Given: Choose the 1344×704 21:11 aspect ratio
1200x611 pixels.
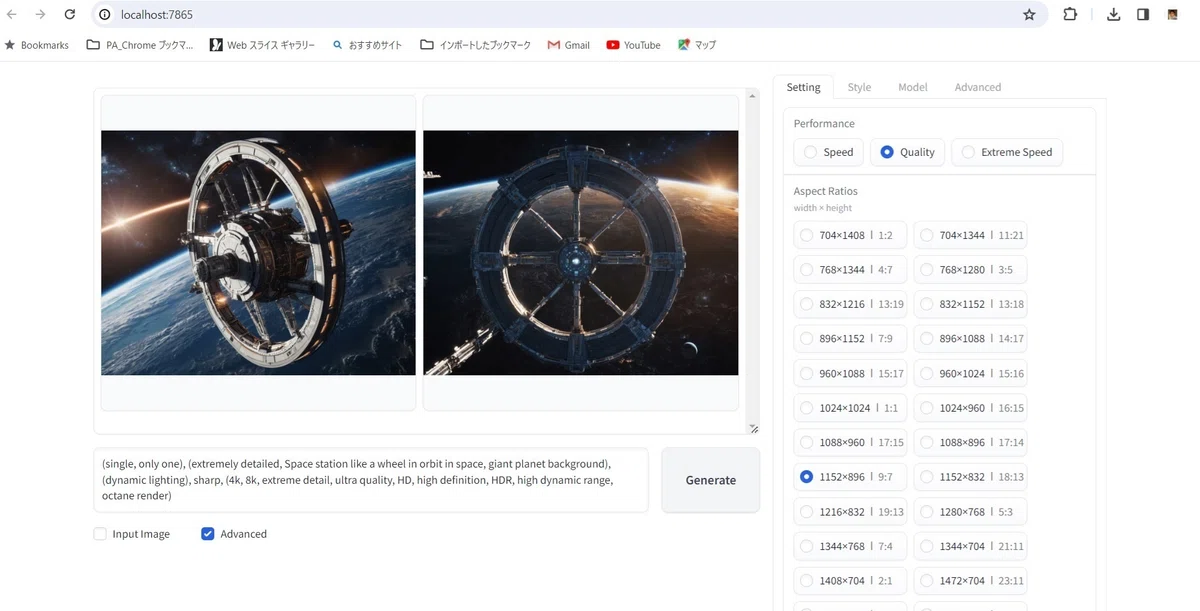Looking at the screenshot, I should pos(970,546).
